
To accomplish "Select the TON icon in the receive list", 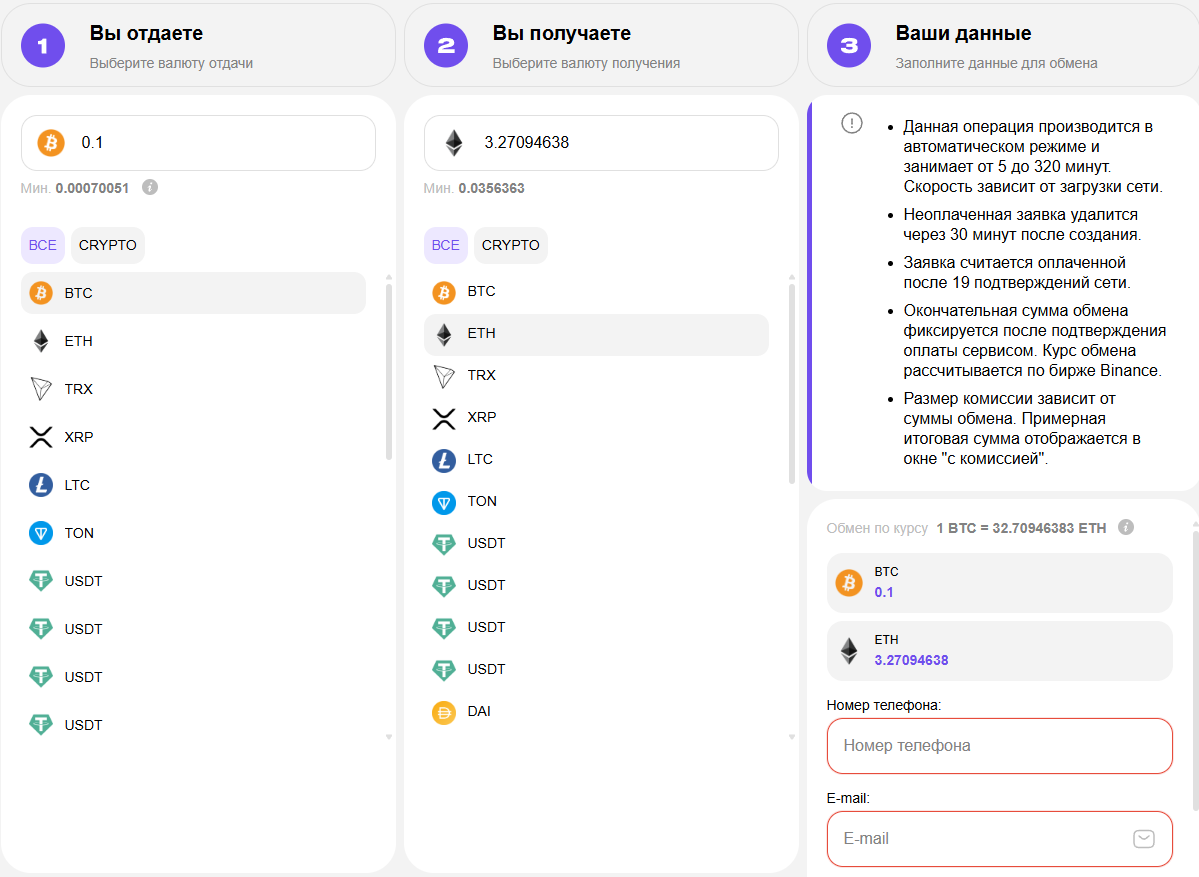I will [444, 501].
